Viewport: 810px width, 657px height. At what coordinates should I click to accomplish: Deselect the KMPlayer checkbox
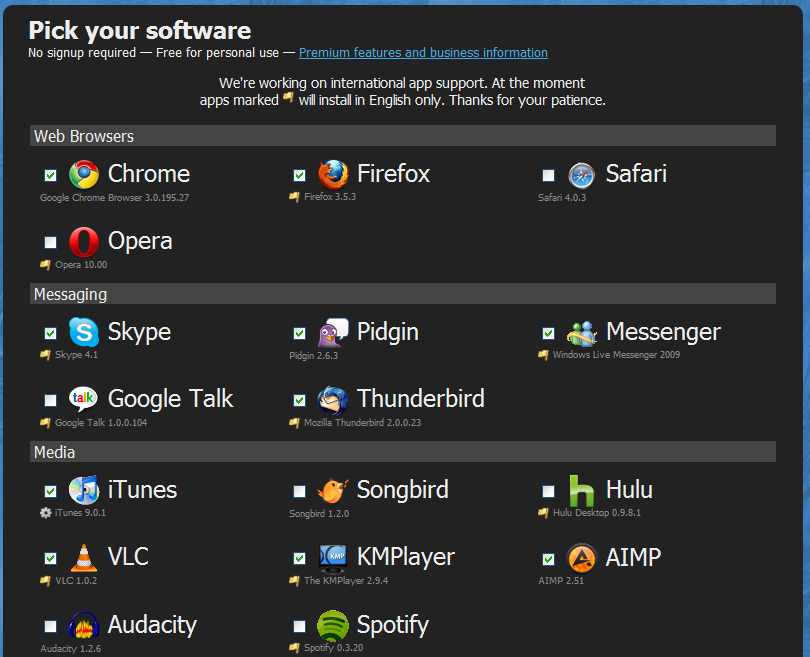pyautogui.click(x=300, y=558)
